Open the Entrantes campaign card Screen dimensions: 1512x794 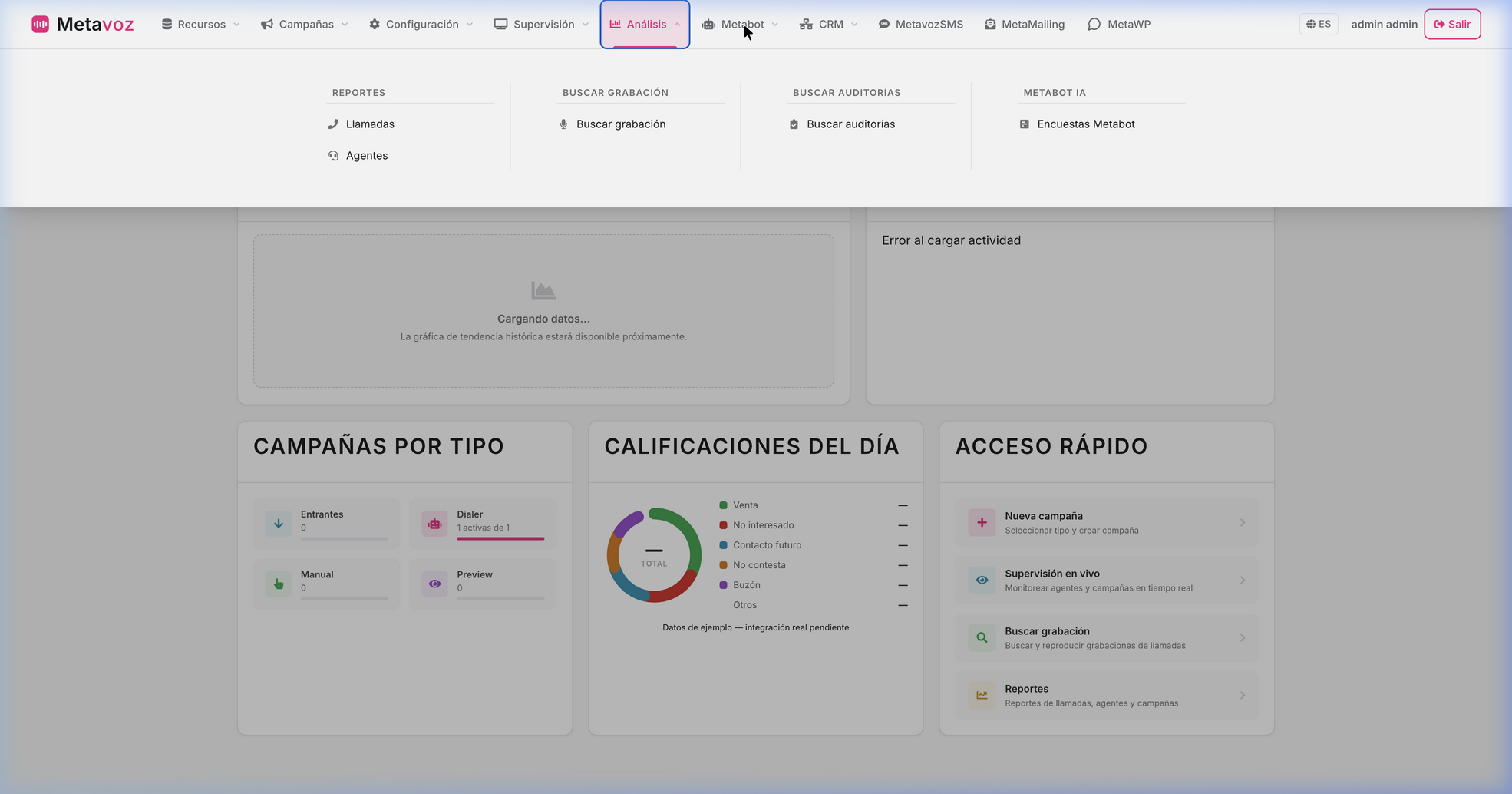click(x=327, y=524)
